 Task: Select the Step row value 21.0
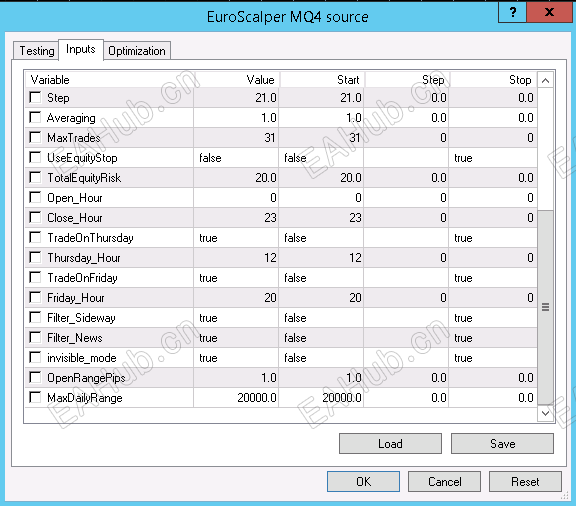tap(236, 98)
